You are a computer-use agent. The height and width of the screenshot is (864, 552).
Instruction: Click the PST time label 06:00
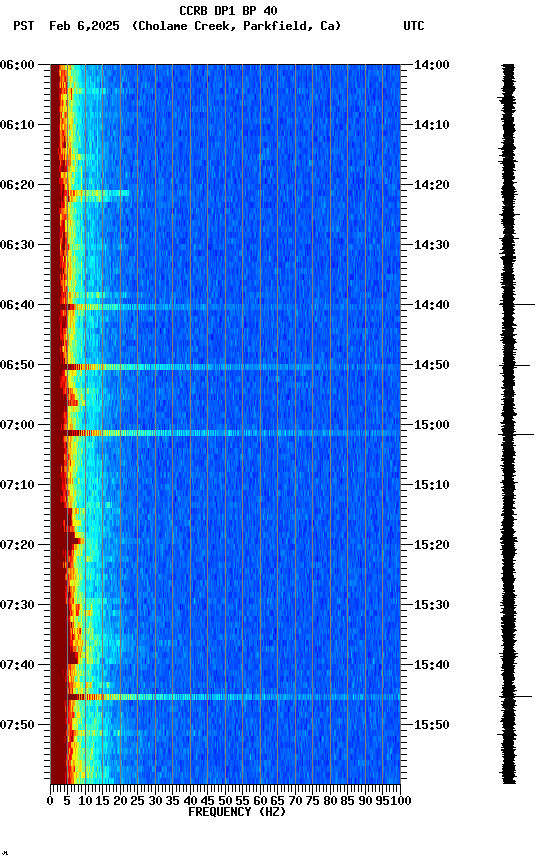17,65
